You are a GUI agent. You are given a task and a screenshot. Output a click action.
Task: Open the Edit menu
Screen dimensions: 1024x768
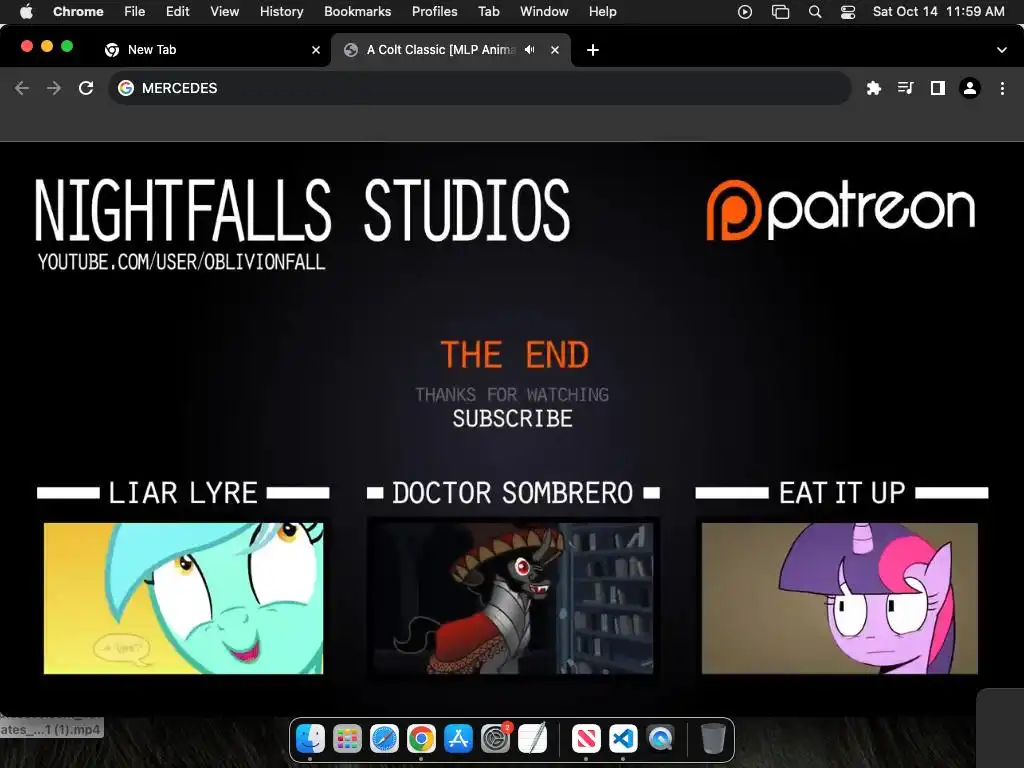pos(178,11)
